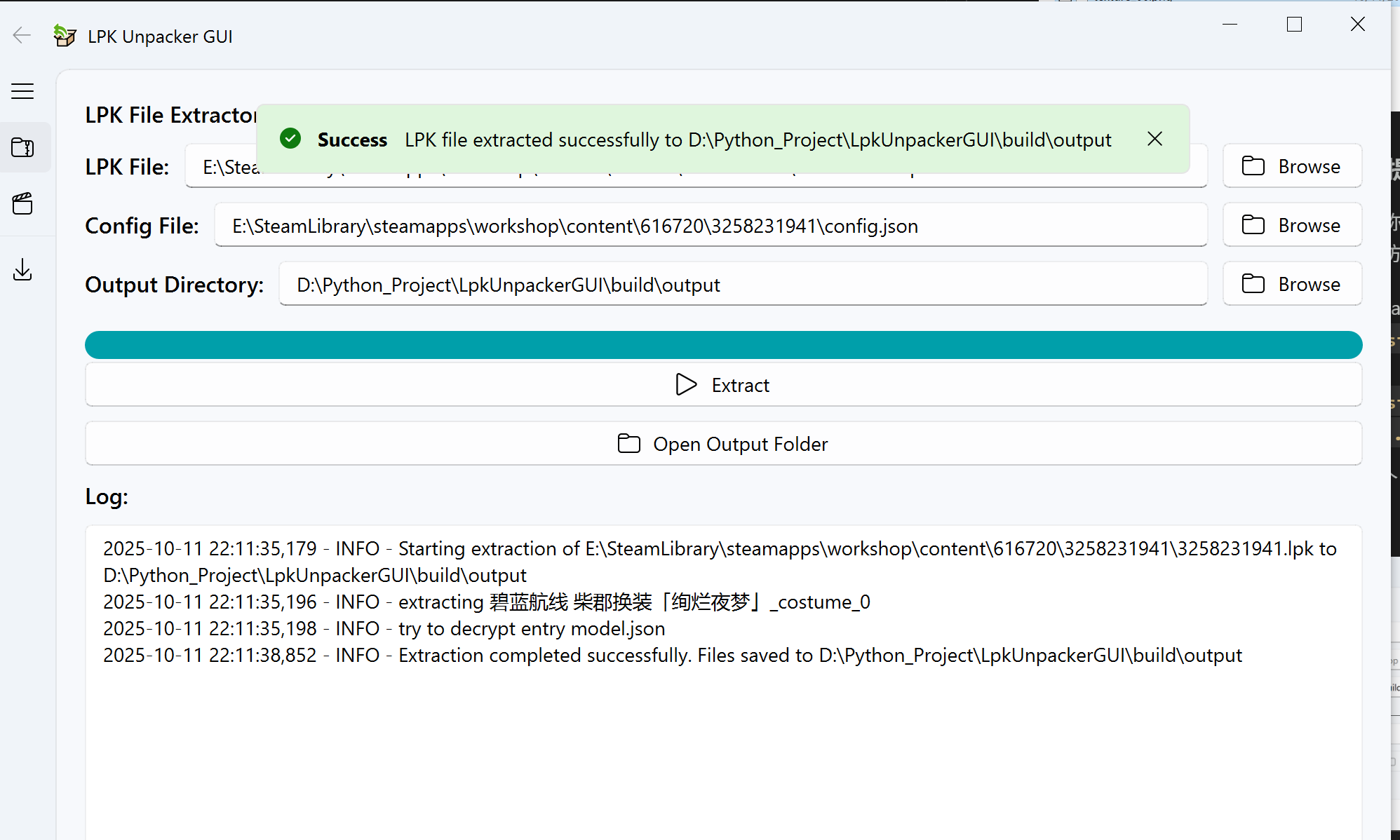Open the hamburger navigation menu
This screenshot has width=1400, height=840.
[x=22, y=91]
